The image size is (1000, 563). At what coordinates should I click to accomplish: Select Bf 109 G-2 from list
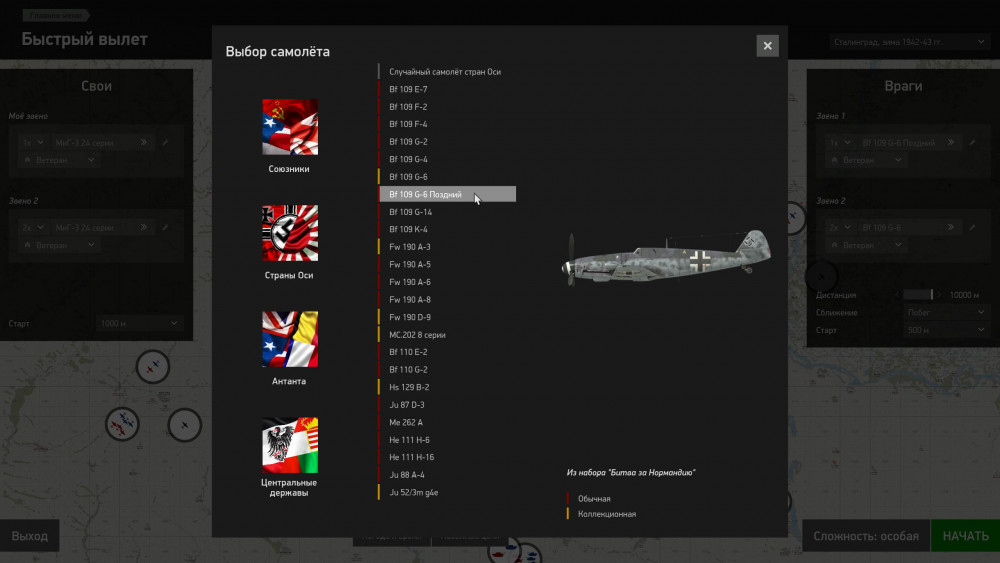point(447,142)
